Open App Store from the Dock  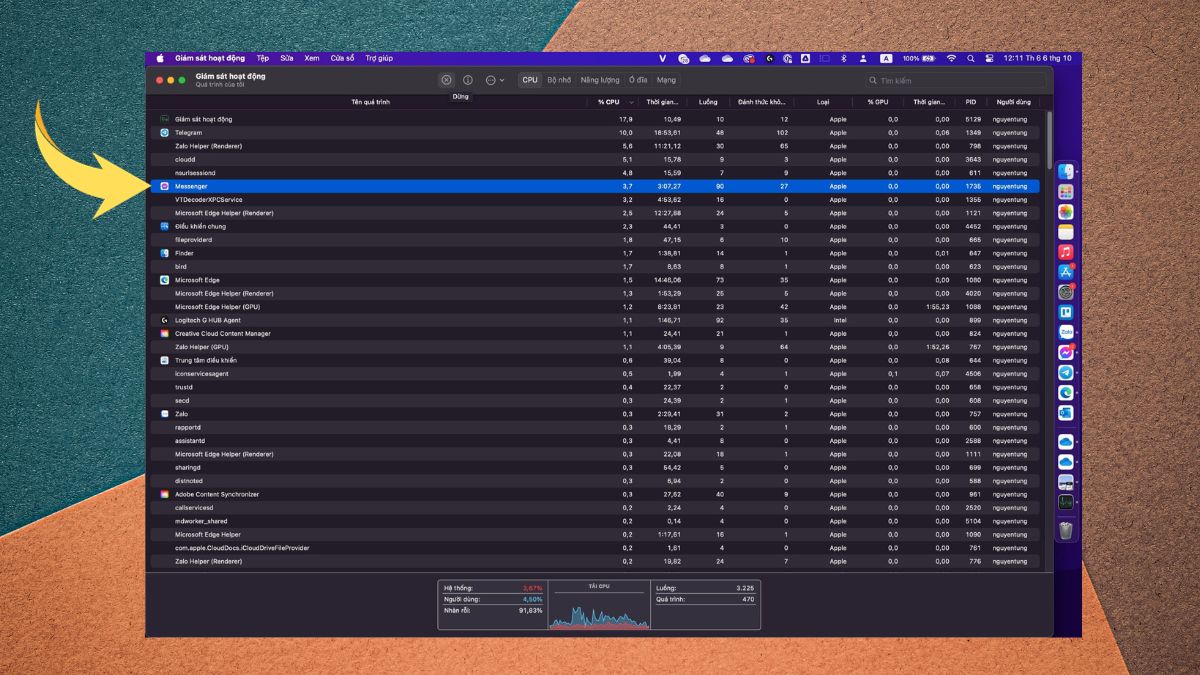point(1066,272)
